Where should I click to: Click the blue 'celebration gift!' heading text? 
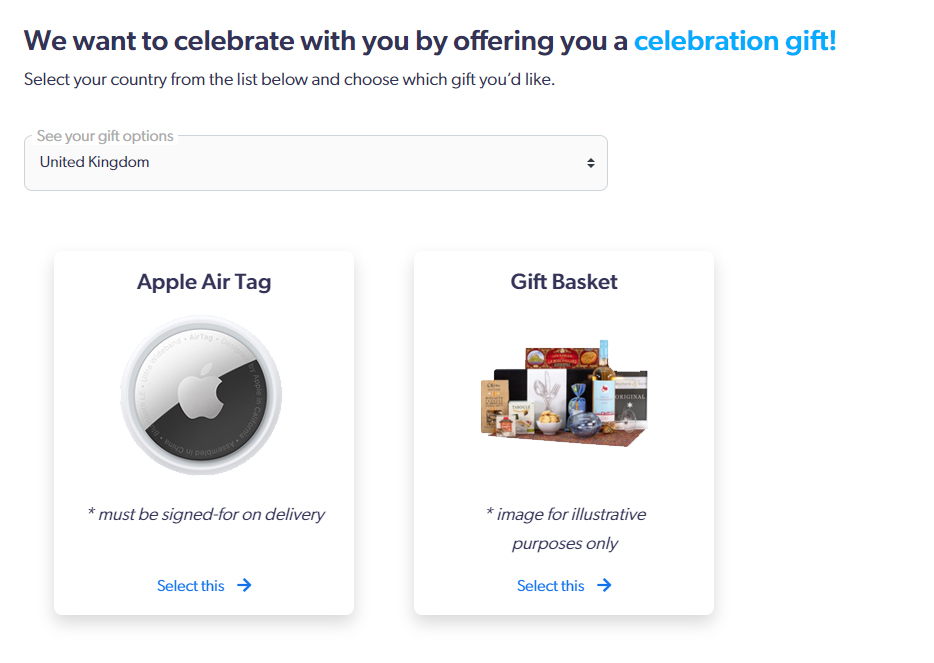click(x=735, y=41)
